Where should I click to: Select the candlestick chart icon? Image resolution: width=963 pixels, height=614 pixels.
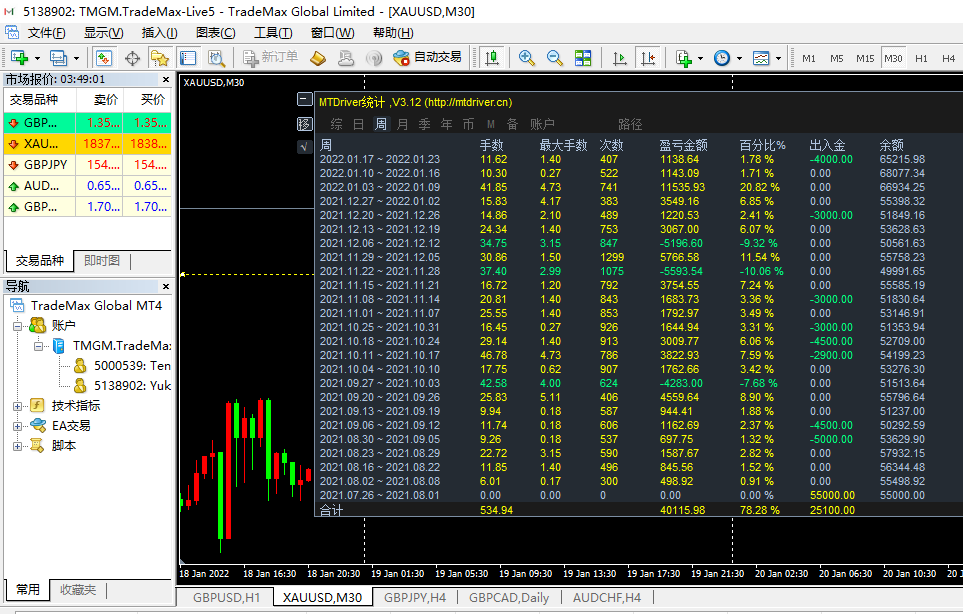point(491,58)
